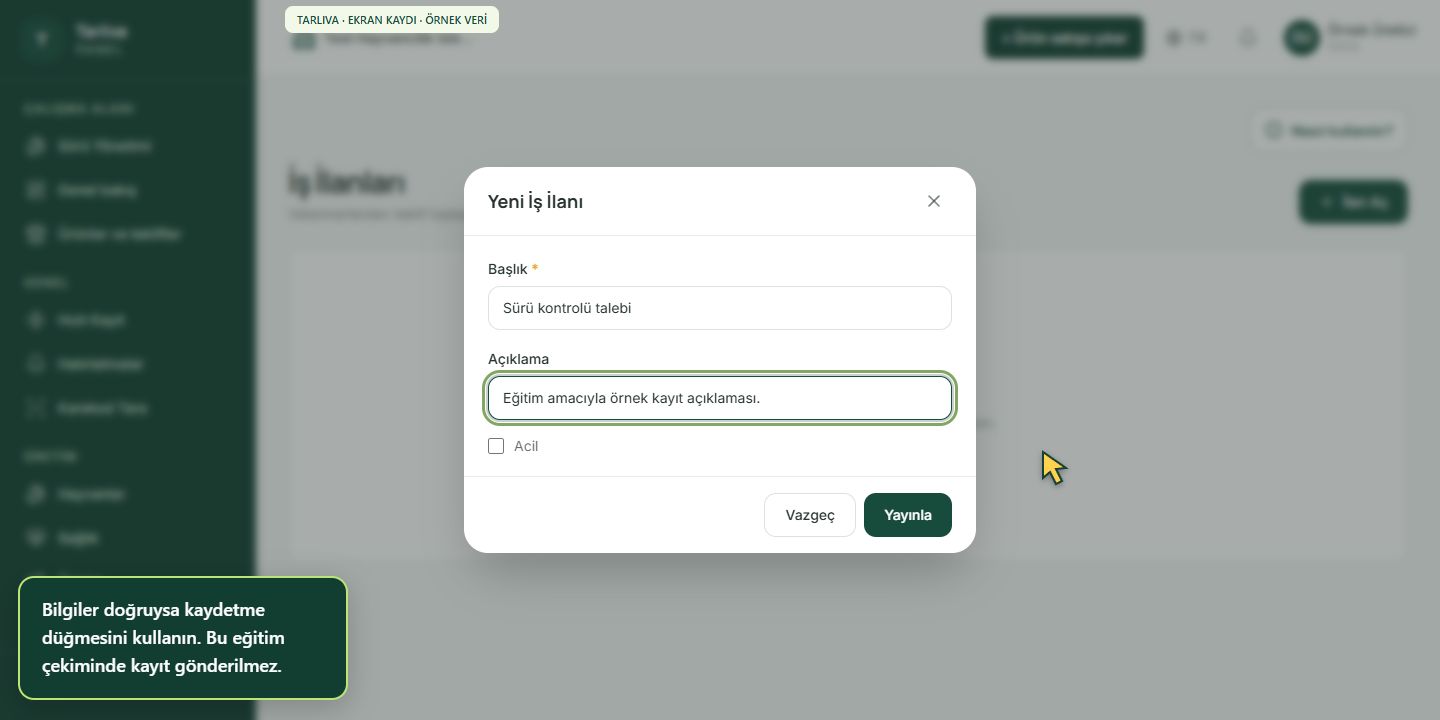Open the Nasıl kullanılır? help button
The height and width of the screenshot is (720, 1440).
click(1329, 130)
